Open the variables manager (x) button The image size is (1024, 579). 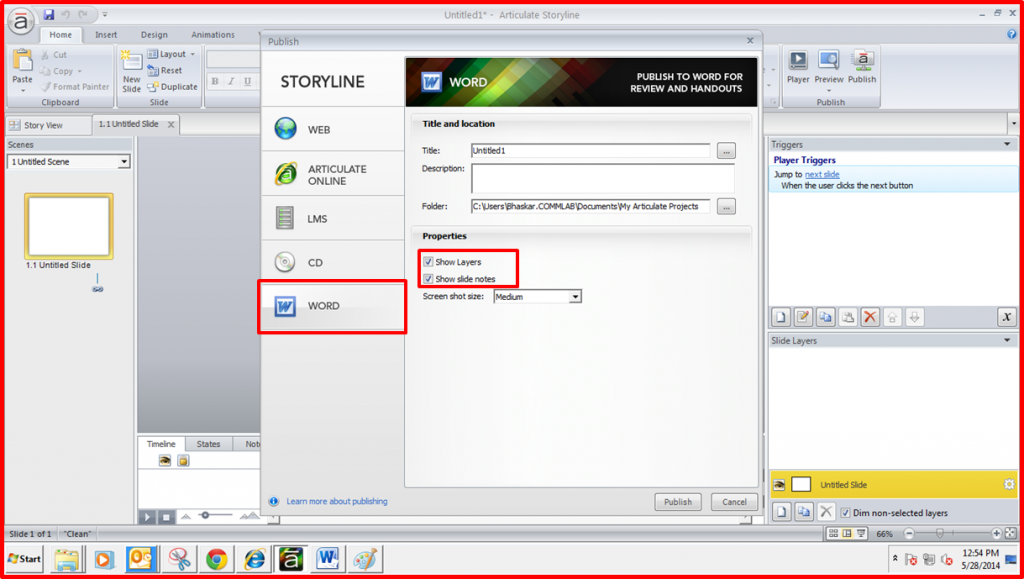(x=1006, y=317)
